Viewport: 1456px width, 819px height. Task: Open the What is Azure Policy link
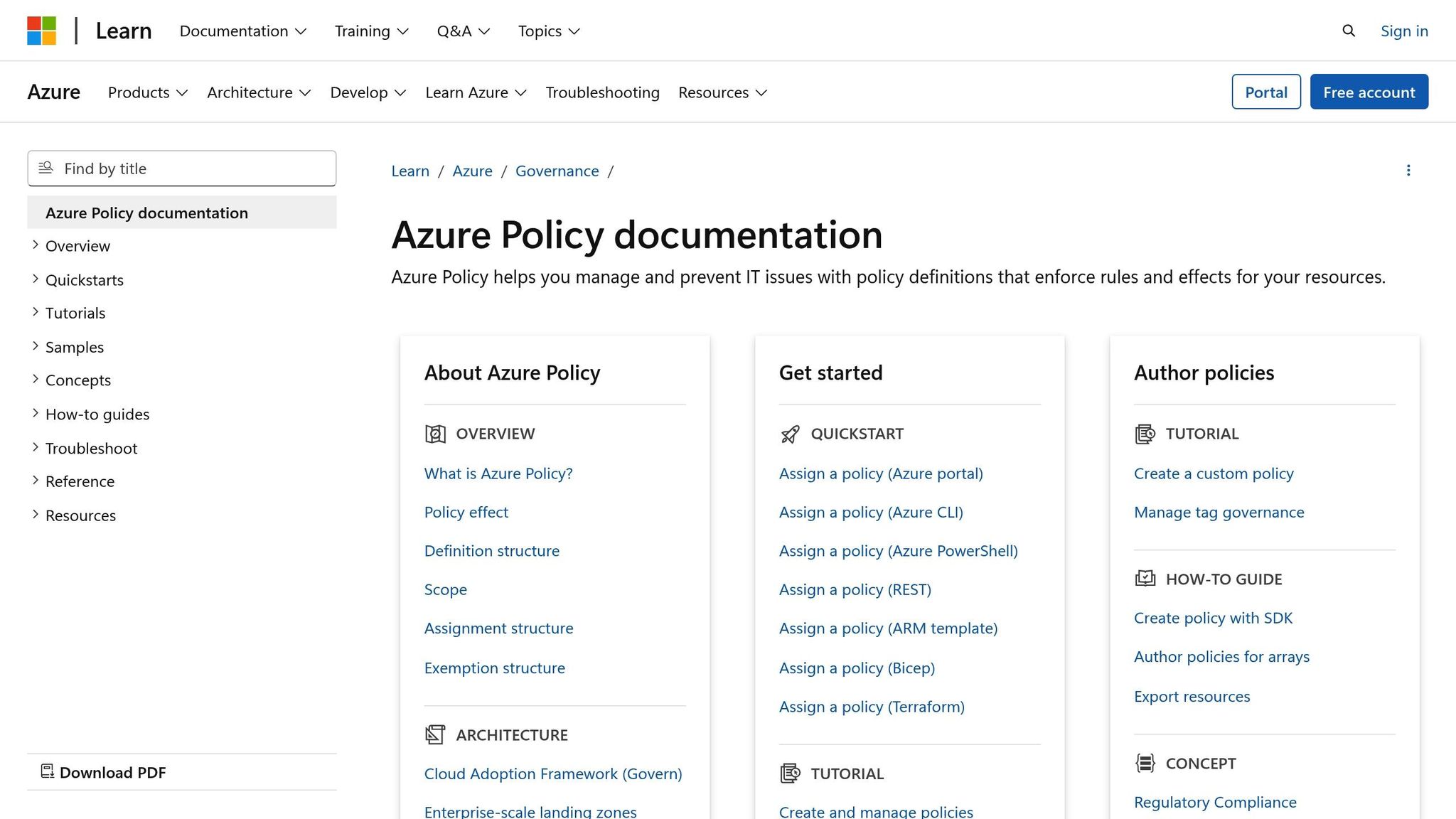498,473
